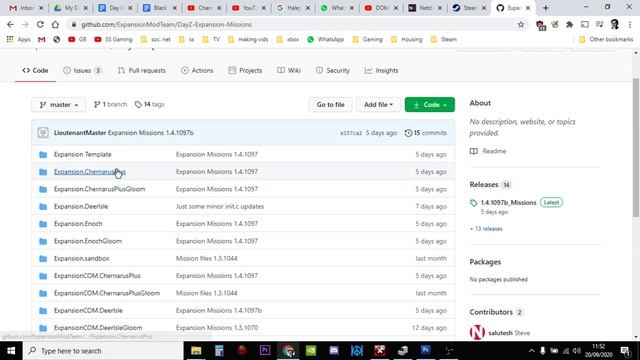
Task: Open the Chrome extensions puzzle icon
Action: (x=569, y=24)
